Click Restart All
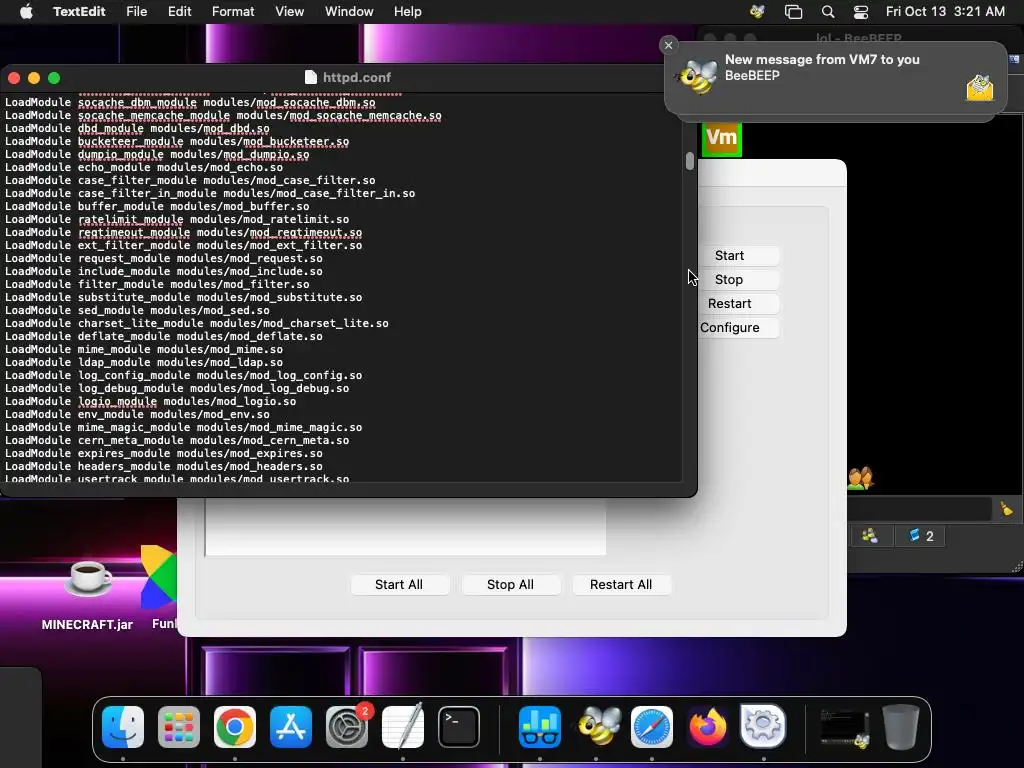The height and width of the screenshot is (768, 1024). click(x=621, y=584)
